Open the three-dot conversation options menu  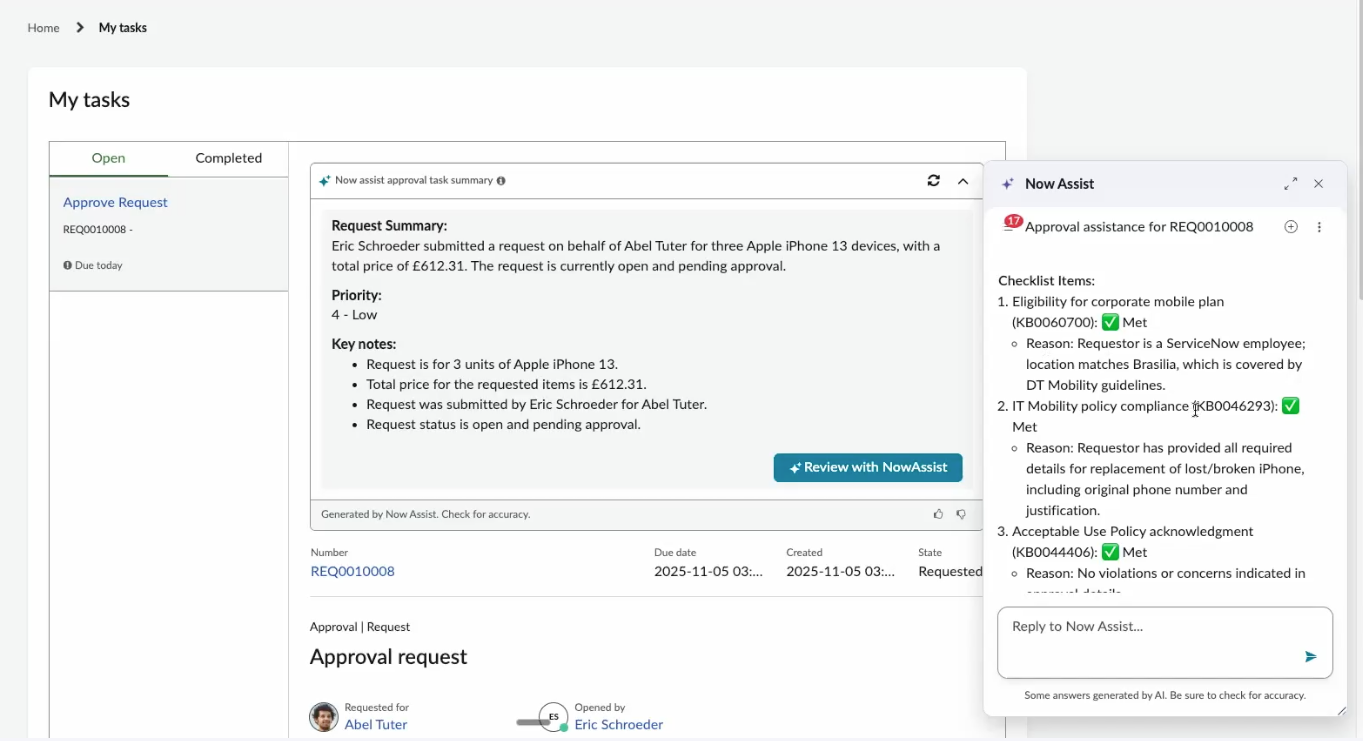(x=1319, y=227)
